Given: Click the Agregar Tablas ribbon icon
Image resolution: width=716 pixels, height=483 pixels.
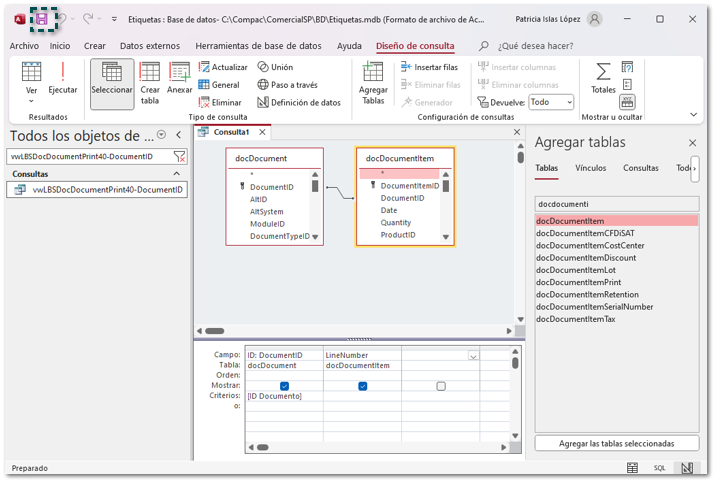Looking at the screenshot, I should point(373,82).
